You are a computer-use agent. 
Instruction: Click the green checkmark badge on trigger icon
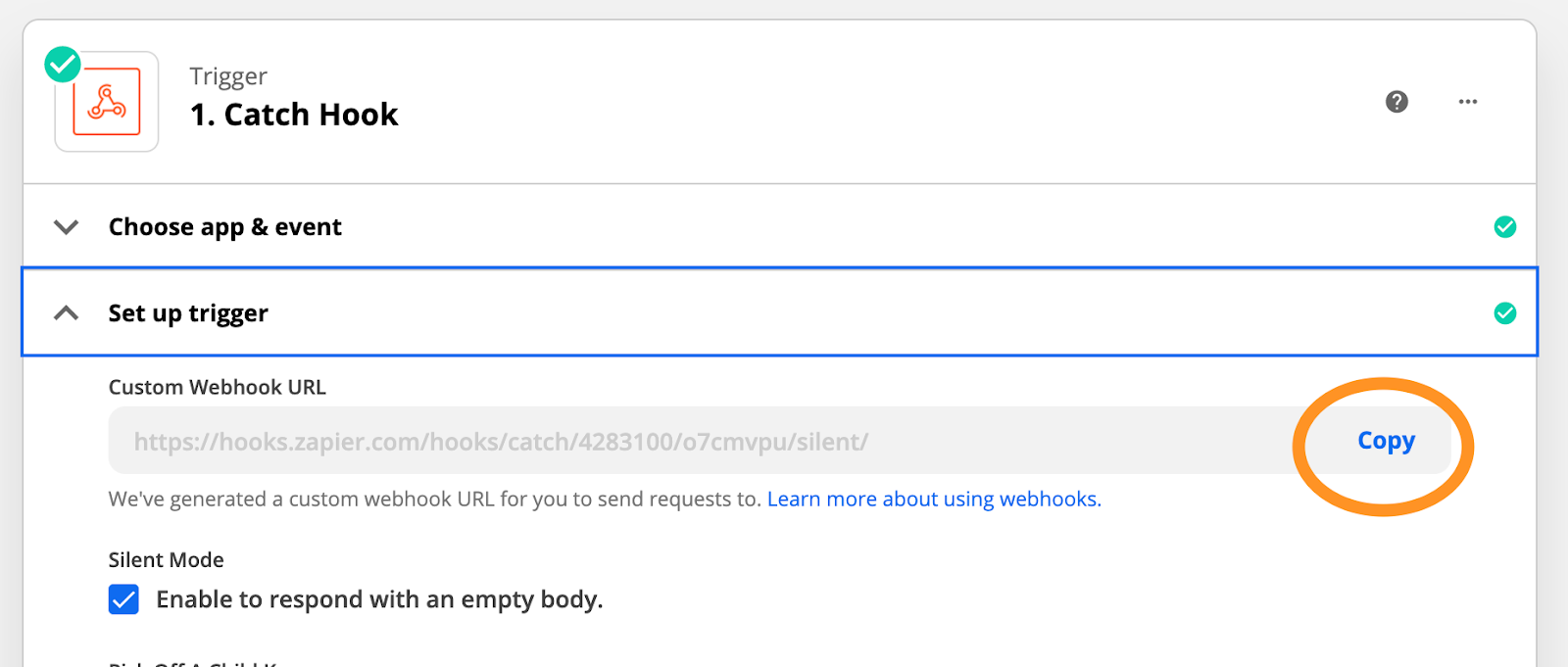click(x=63, y=65)
